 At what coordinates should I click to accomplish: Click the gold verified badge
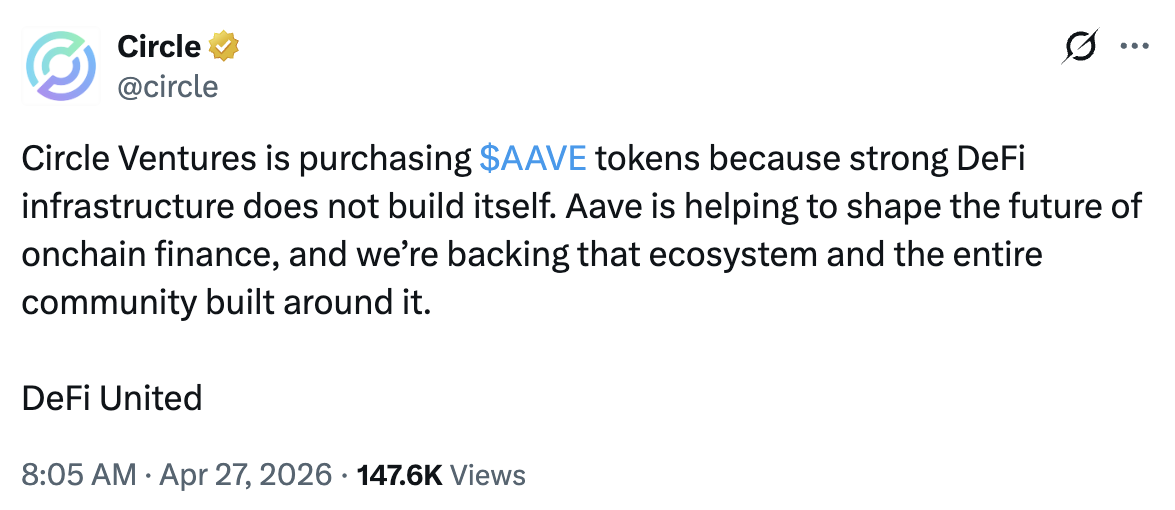(x=222, y=46)
